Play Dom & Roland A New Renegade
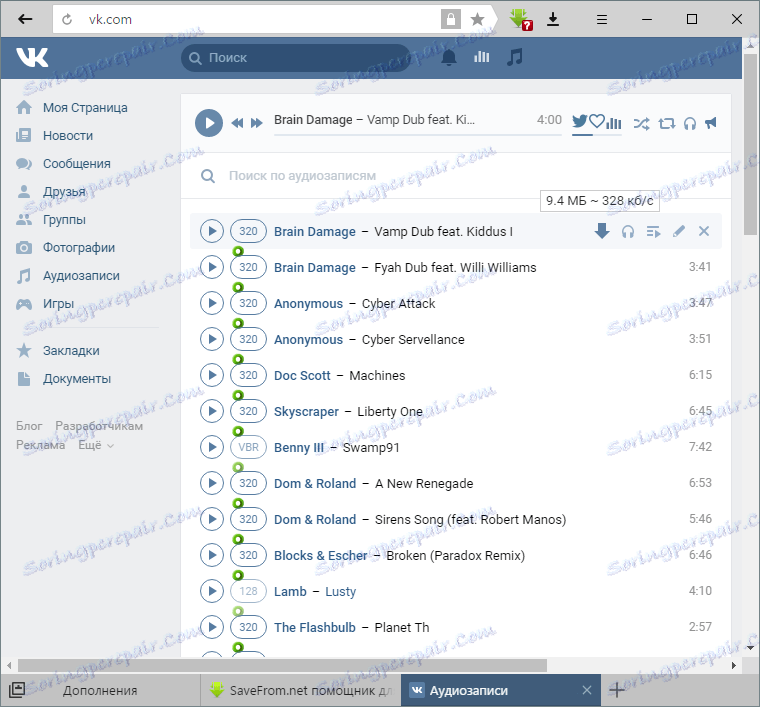760x707 pixels. point(212,483)
